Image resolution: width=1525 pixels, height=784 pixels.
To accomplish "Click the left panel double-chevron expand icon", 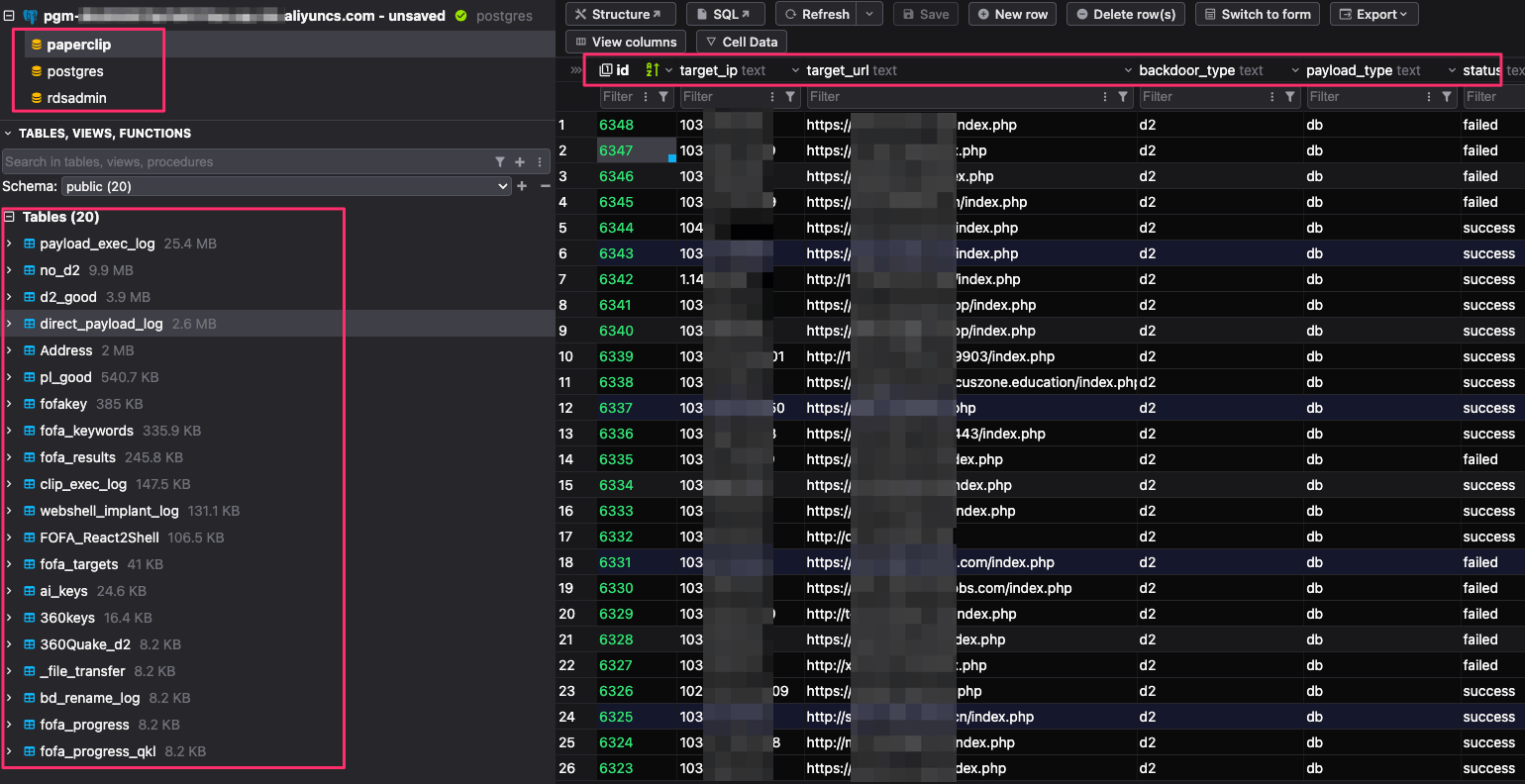I will [576, 70].
